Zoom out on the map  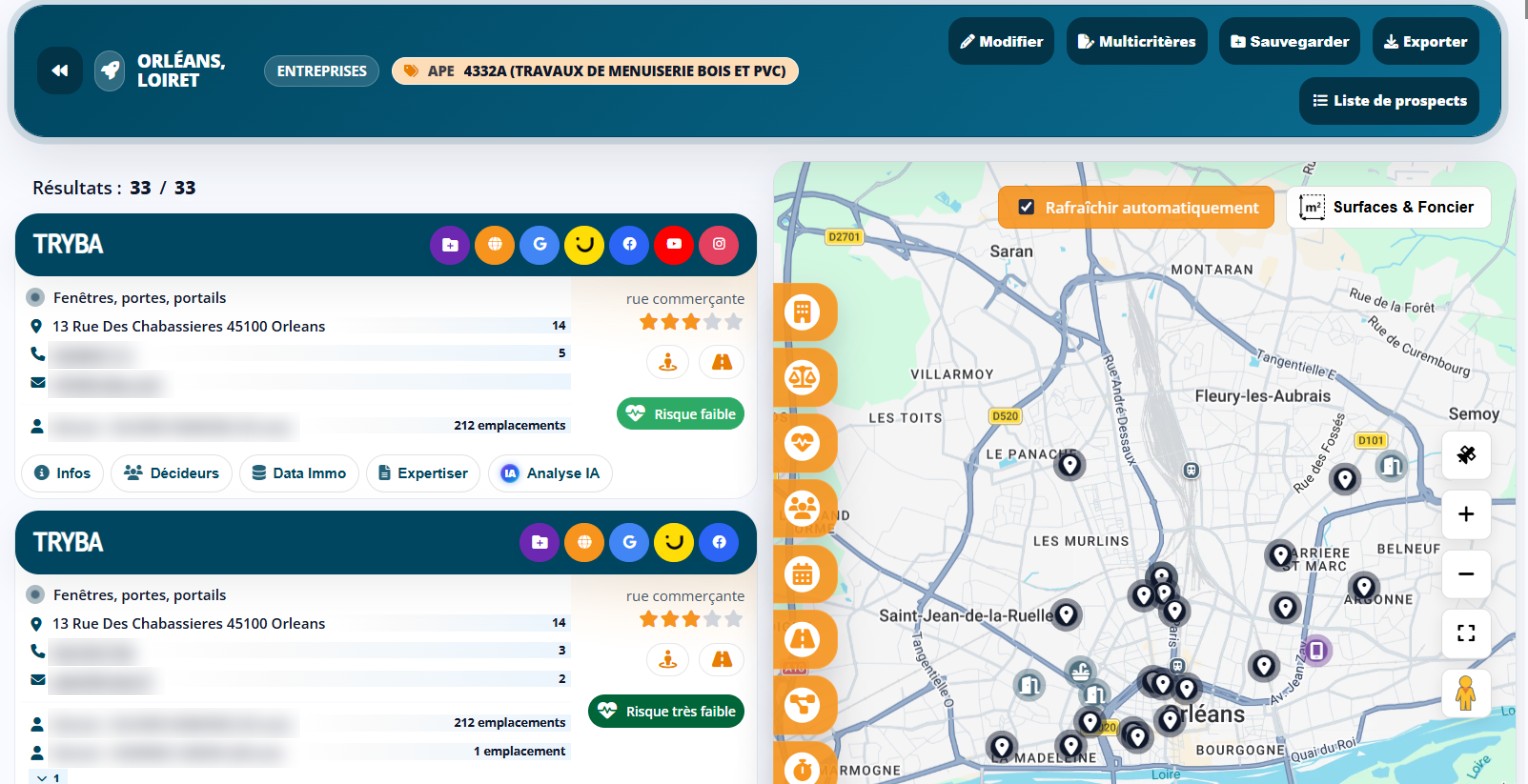click(x=1466, y=574)
